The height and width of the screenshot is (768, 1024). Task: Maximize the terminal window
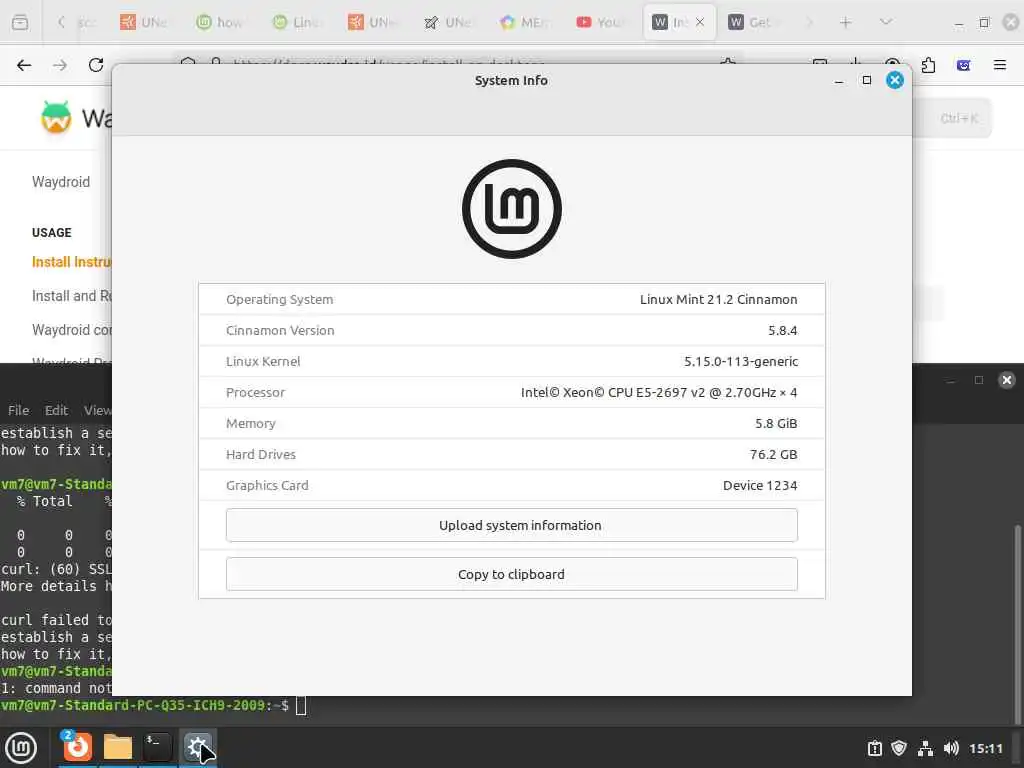(978, 380)
